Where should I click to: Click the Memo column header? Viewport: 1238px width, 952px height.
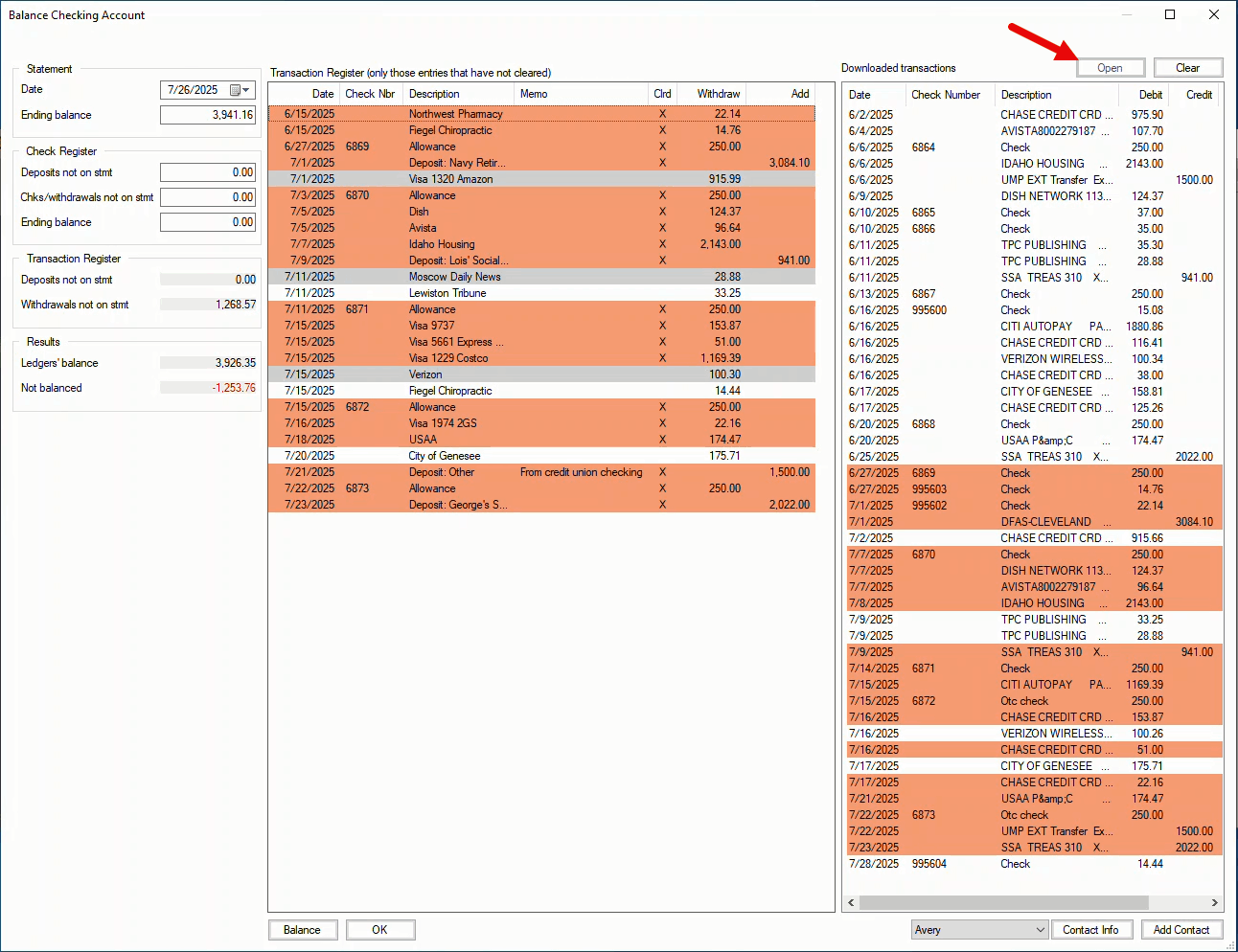click(581, 94)
